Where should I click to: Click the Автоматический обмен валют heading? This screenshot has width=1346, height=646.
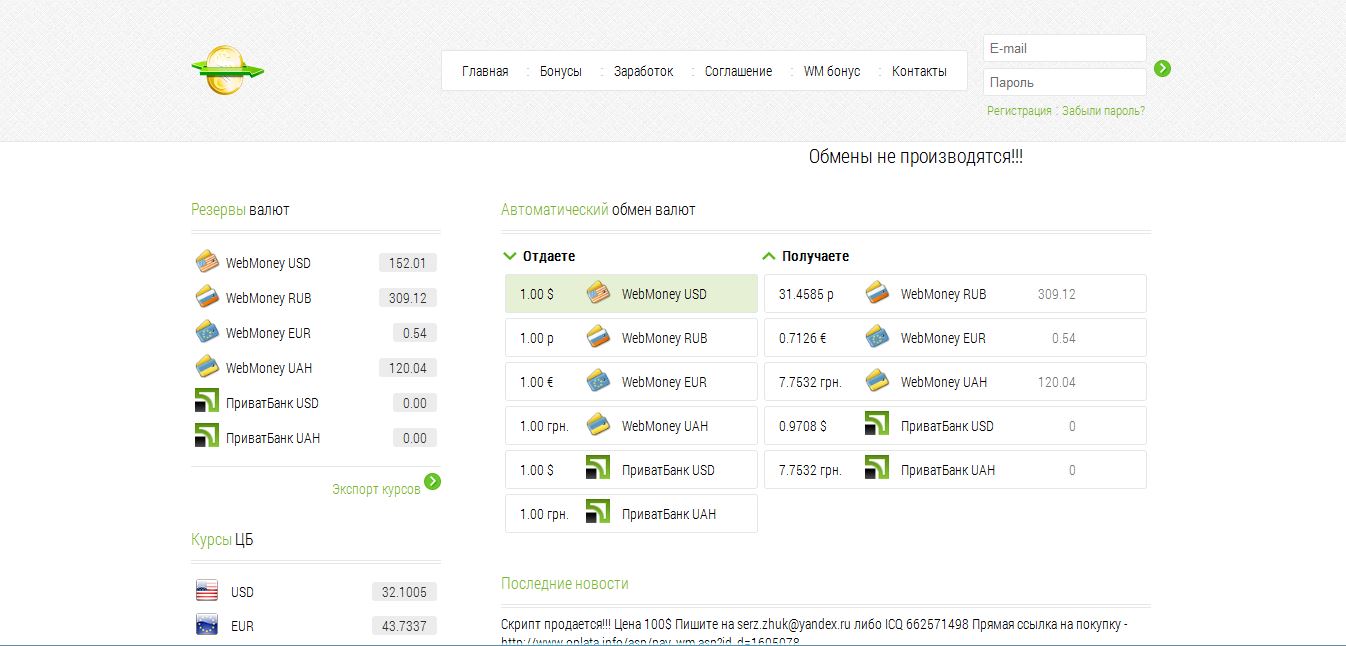[598, 210]
